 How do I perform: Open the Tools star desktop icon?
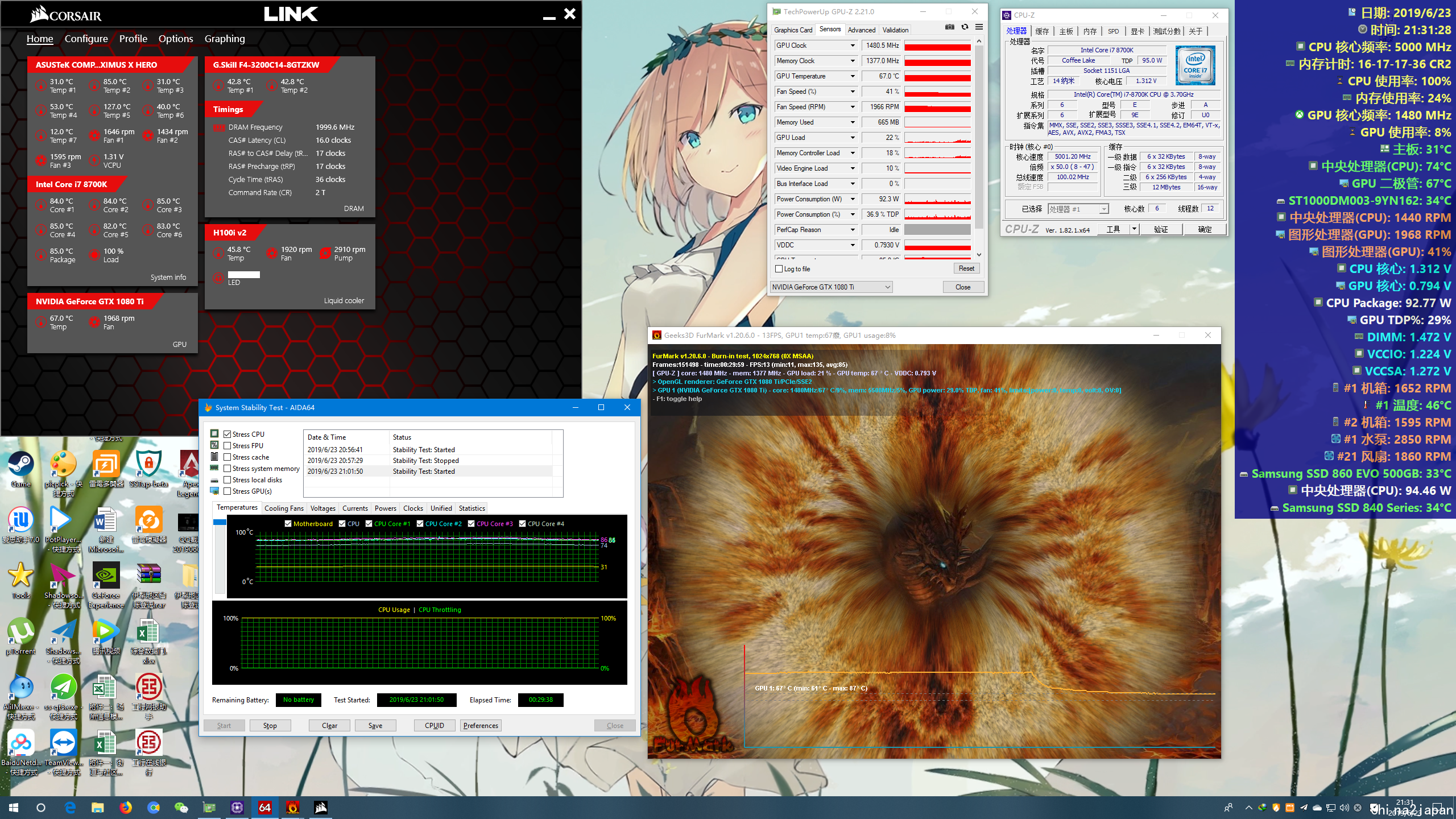pos(21,580)
